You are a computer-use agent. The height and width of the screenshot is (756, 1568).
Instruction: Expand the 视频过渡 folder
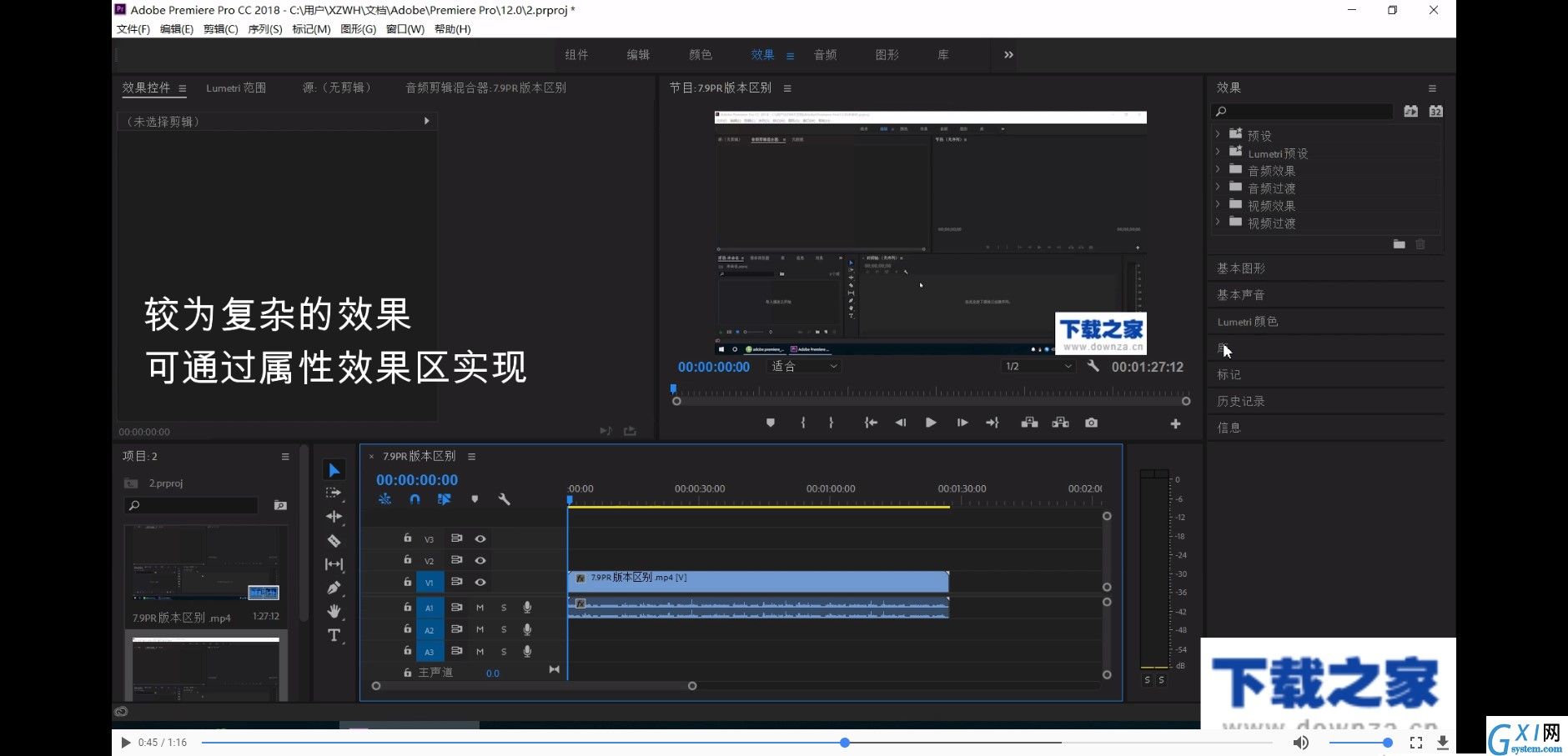(1218, 222)
